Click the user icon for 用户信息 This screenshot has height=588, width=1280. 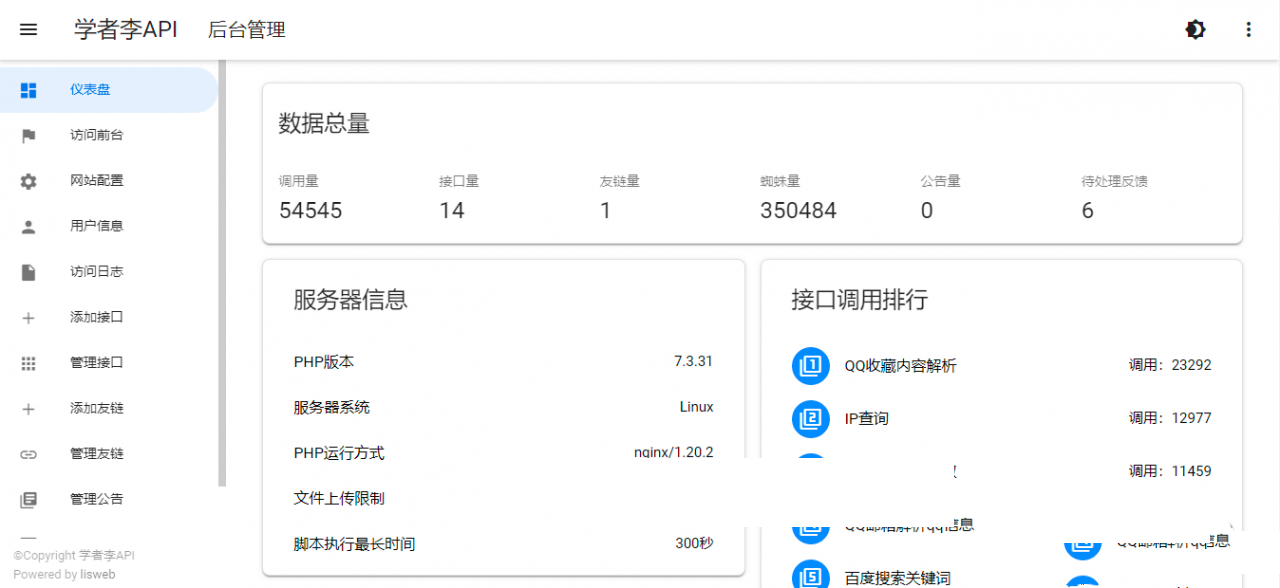[x=28, y=225]
